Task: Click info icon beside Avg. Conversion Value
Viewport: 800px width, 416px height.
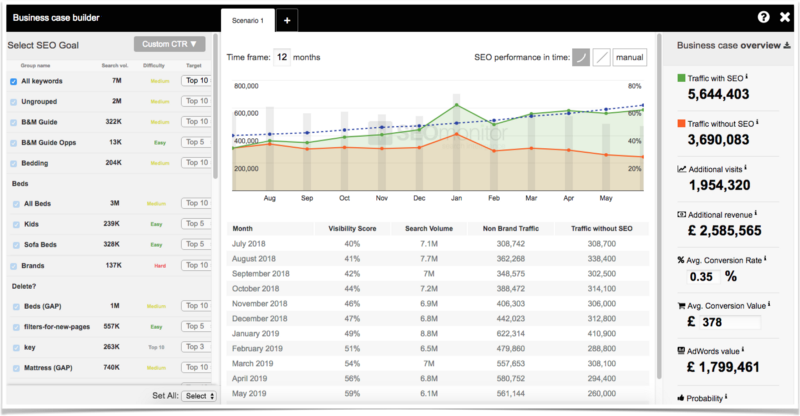Action: click(x=769, y=304)
